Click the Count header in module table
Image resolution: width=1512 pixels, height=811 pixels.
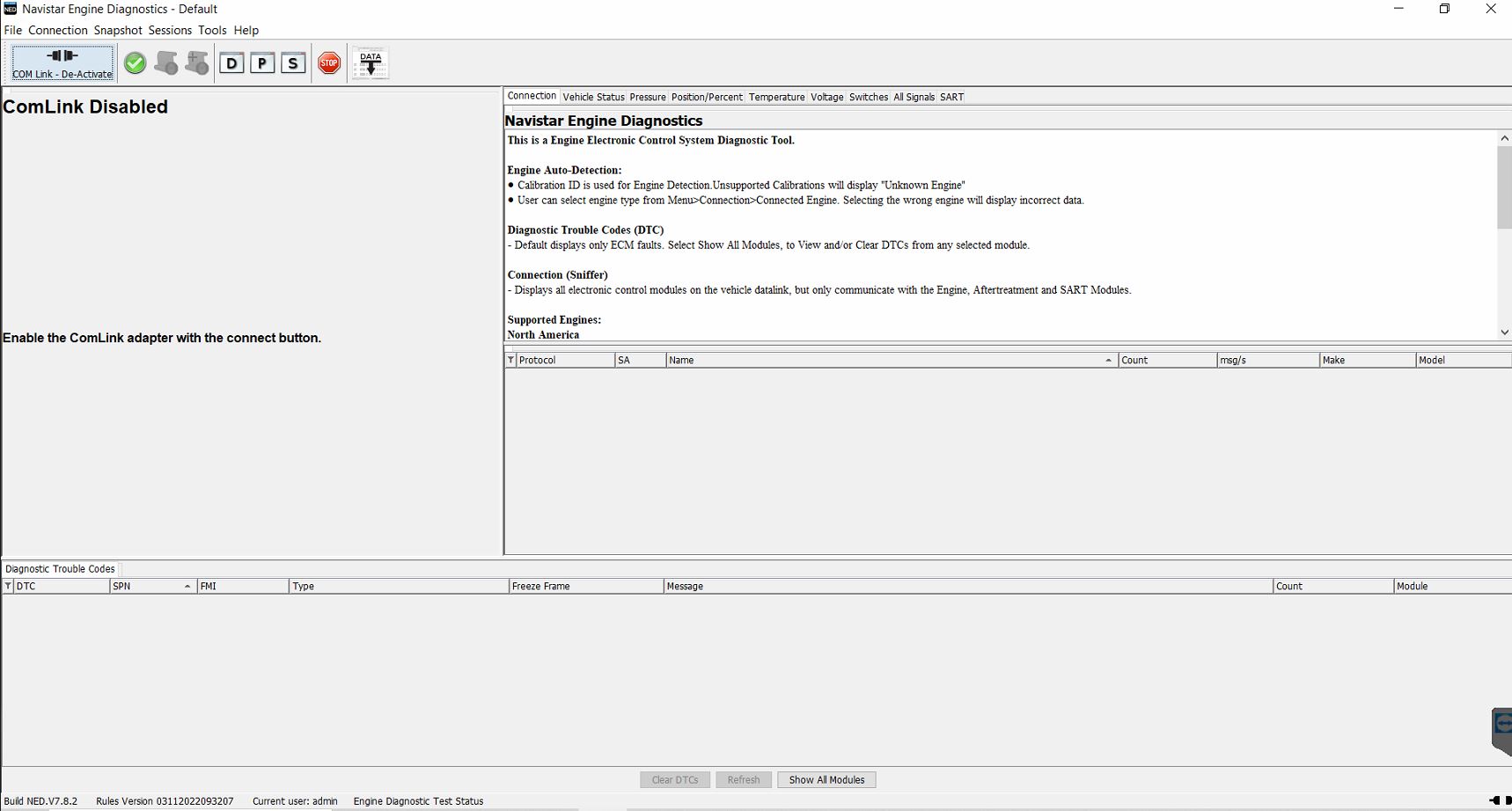1167,360
